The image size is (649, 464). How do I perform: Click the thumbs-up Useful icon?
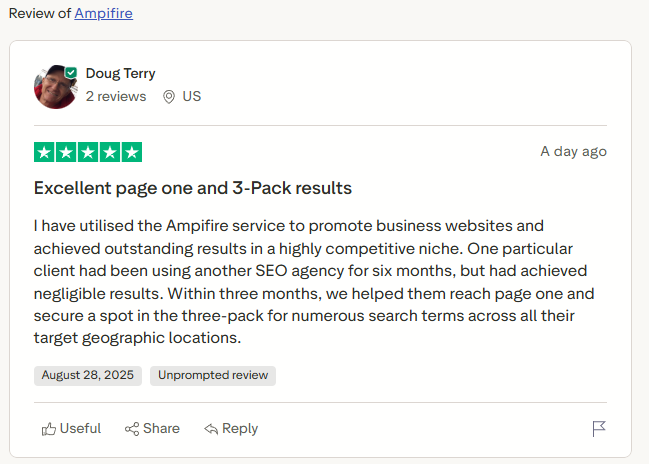[48, 429]
